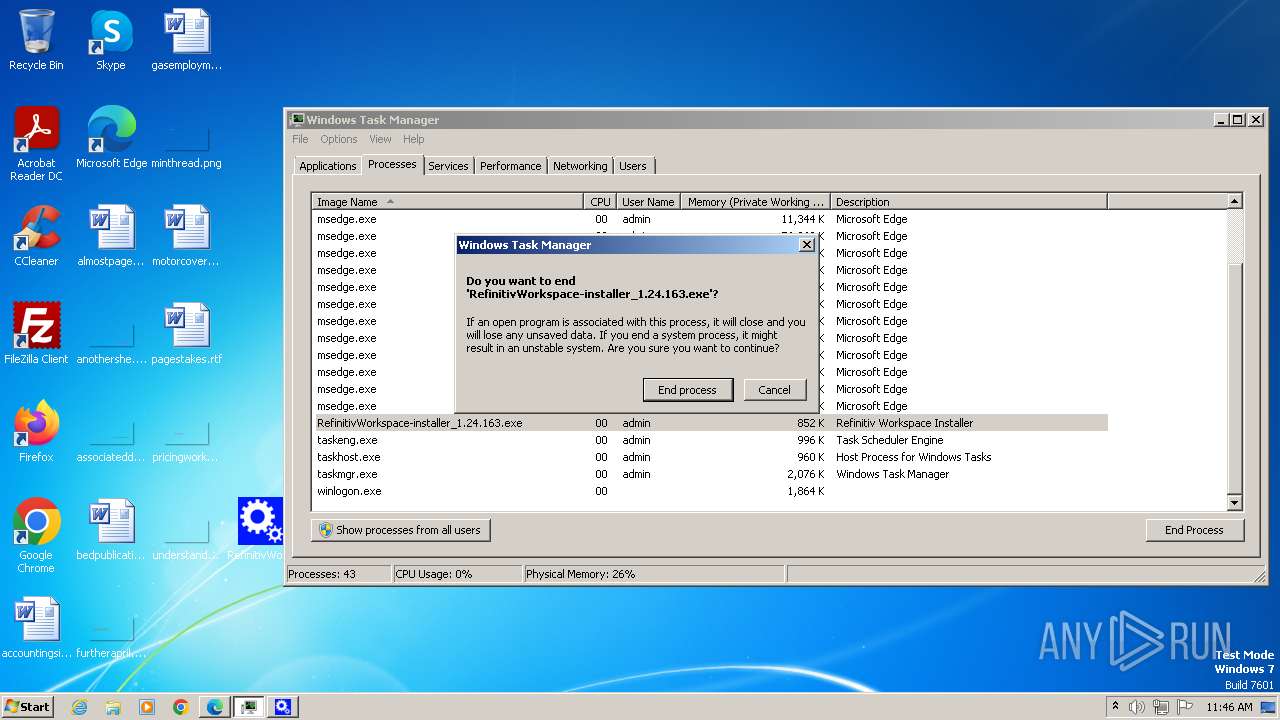
Task: Select the motorcover Word document icon
Action: [186, 235]
